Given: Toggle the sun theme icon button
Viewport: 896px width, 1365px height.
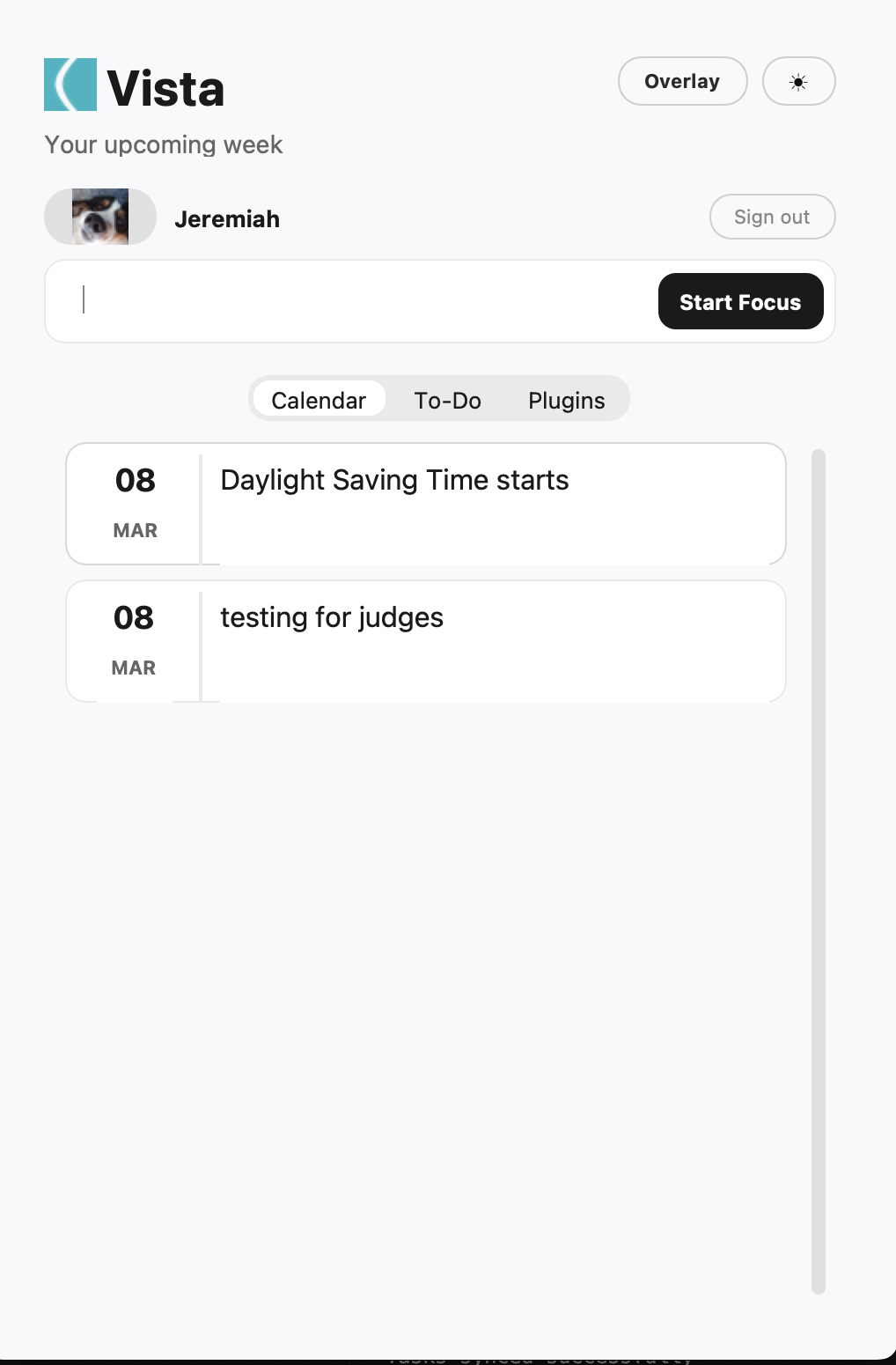Looking at the screenshot, I should coord(798,82).
